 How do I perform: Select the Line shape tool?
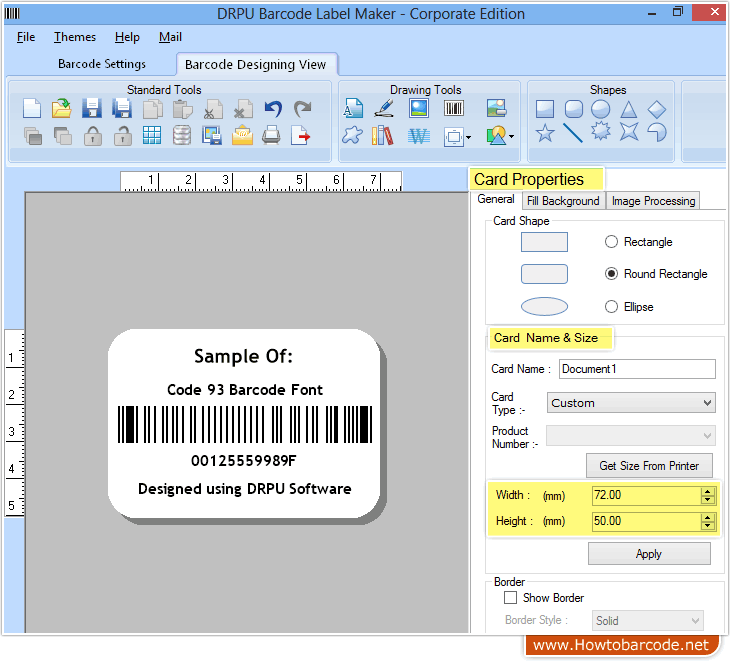click(573, 133)
